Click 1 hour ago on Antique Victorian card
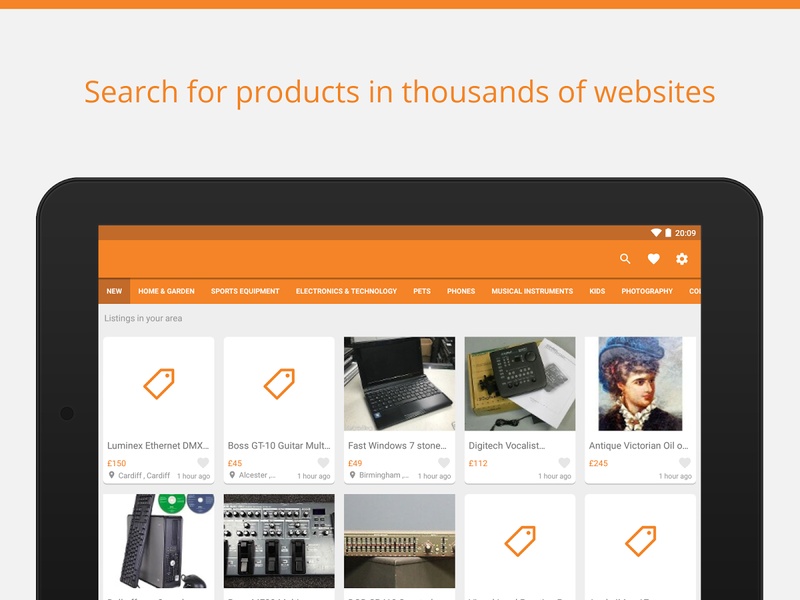 (x=675, y=476)
